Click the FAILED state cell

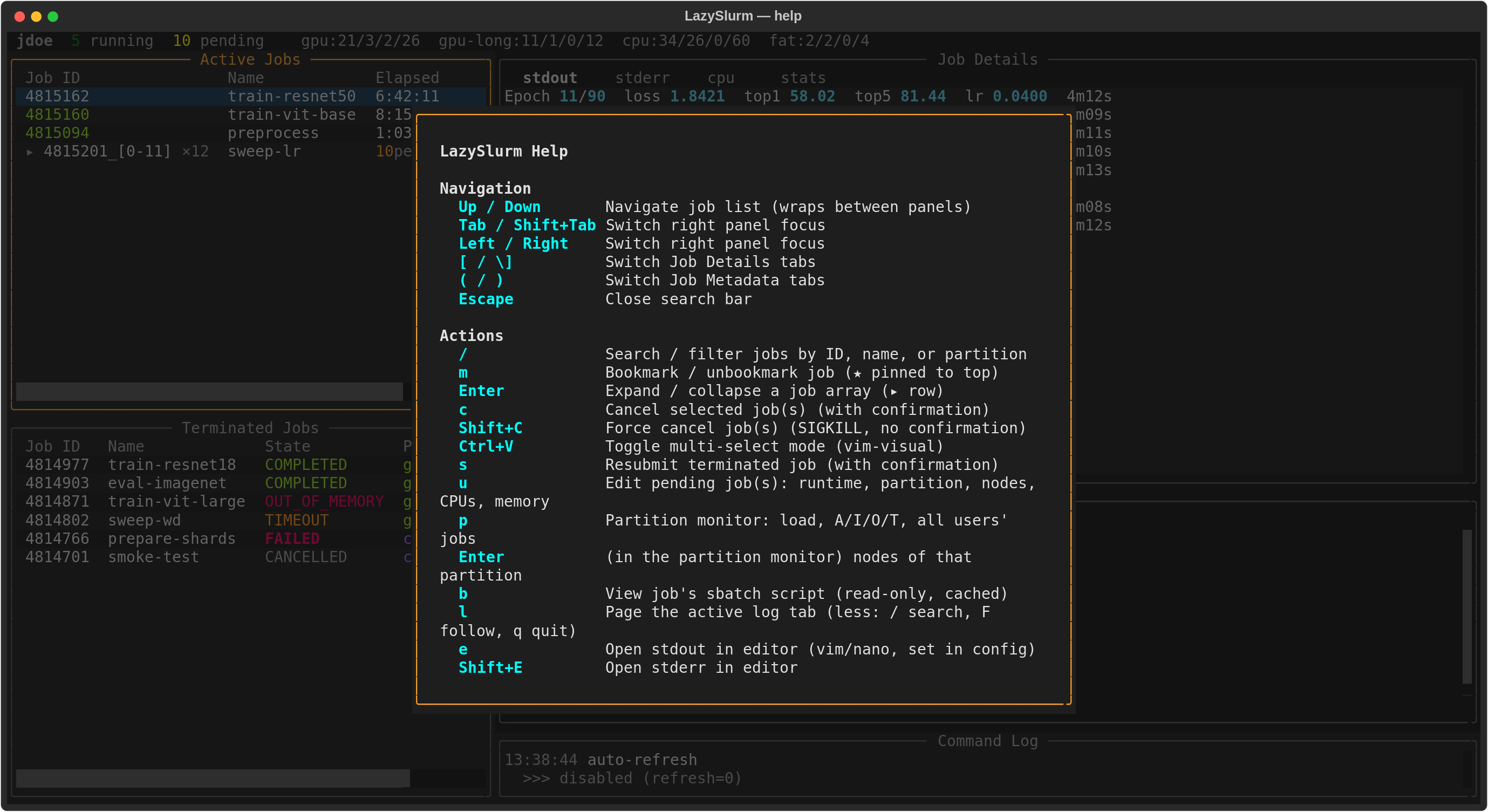tap(292, 539)
